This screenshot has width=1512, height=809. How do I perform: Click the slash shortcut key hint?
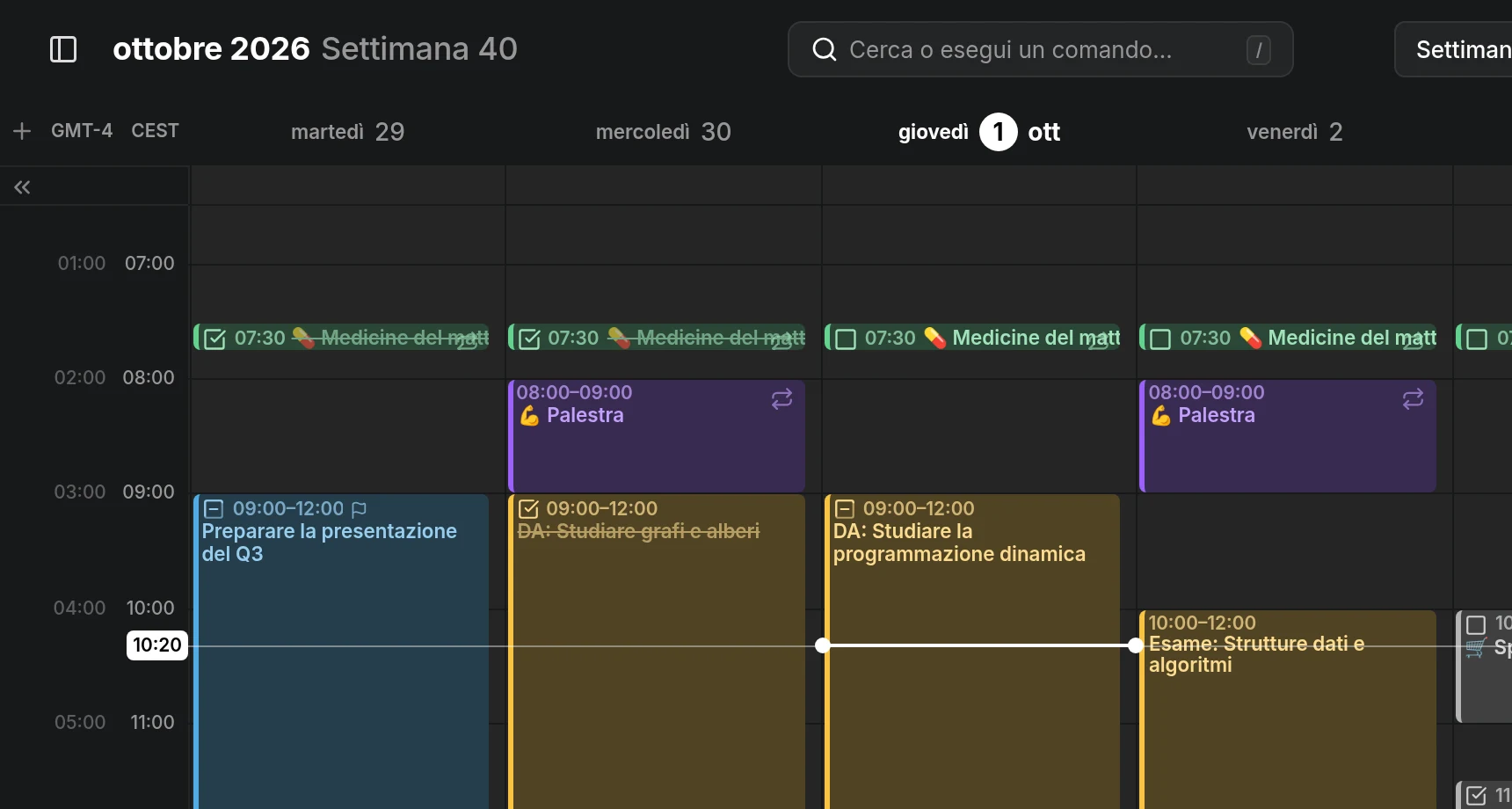click(x=1258, y=50)
